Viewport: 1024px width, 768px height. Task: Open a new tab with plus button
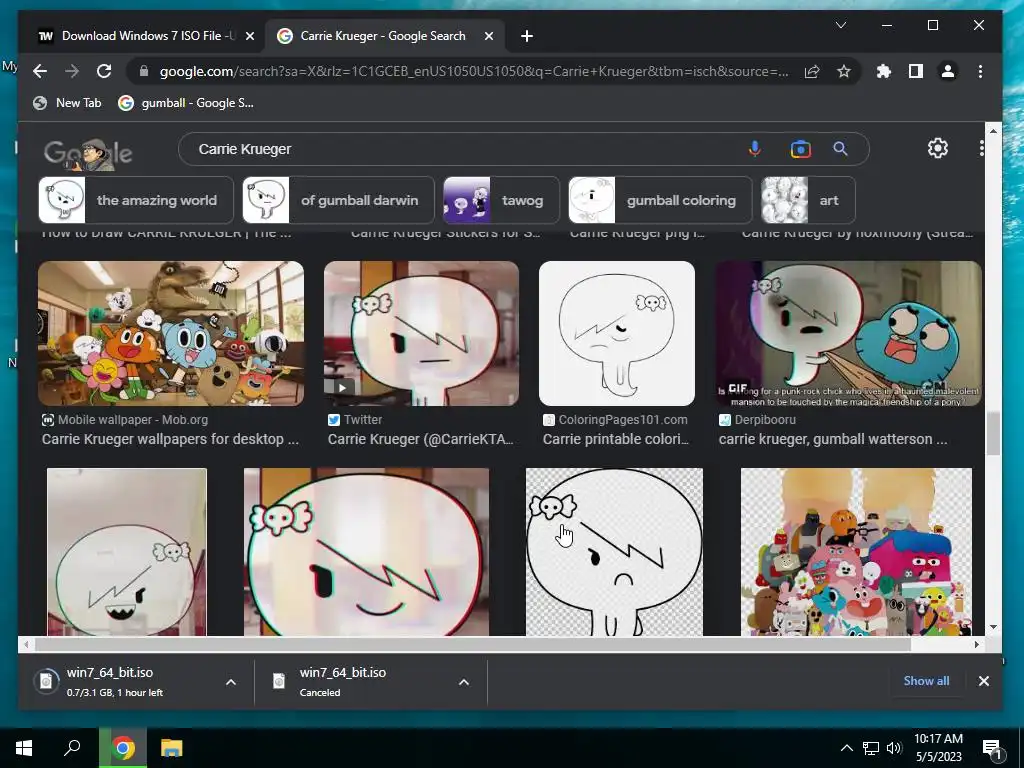click(x=527, y=36)
